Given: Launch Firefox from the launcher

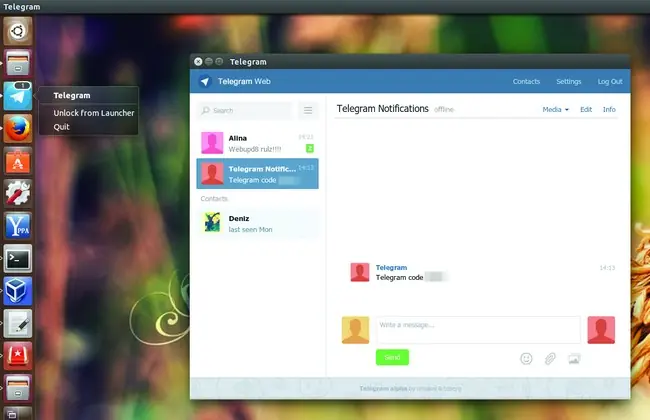Looking at the screenshot, I should pyautogui.click(x=18, y=128).
